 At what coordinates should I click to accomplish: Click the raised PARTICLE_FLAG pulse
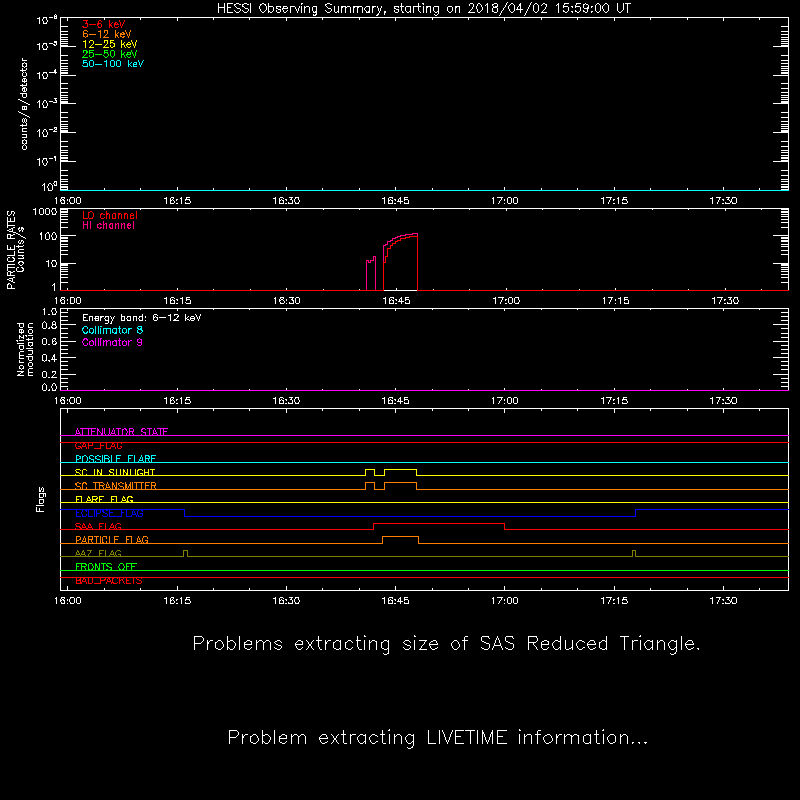coord(401,537)
